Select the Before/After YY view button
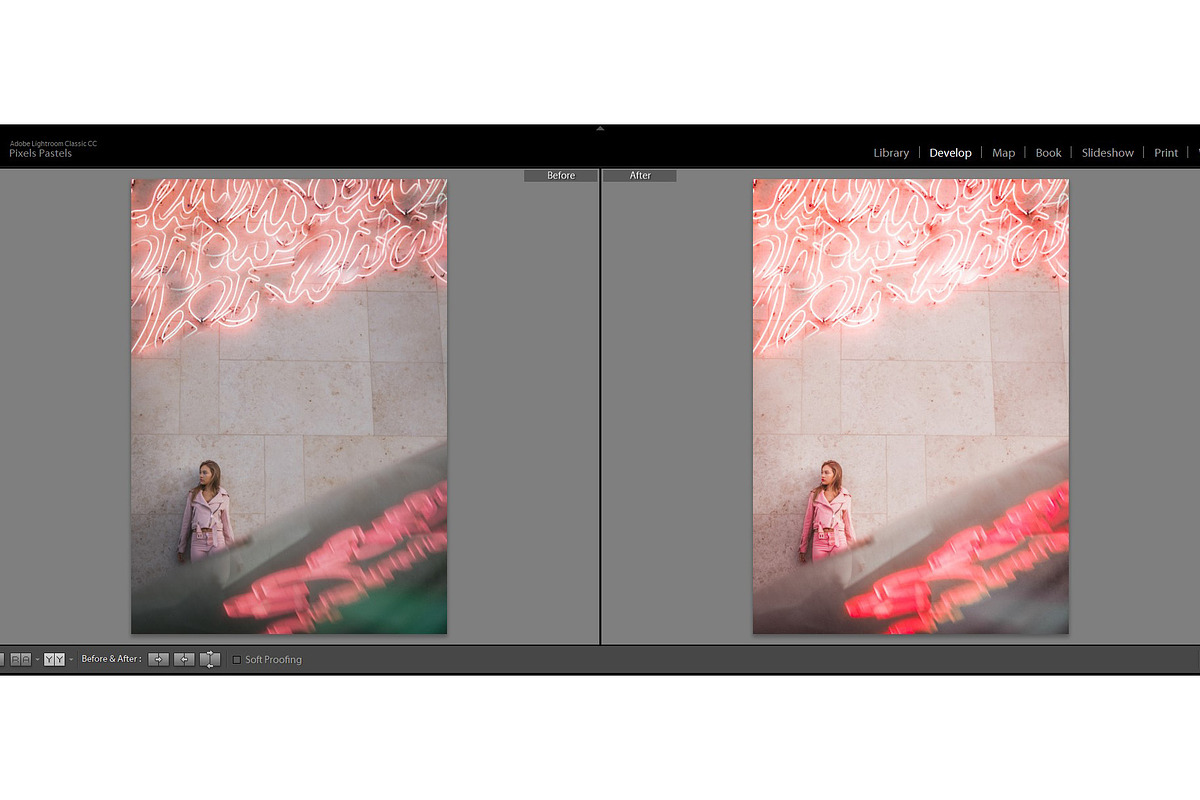The width and height of the screenshot is (1200, 800). [x=54, y=659]
